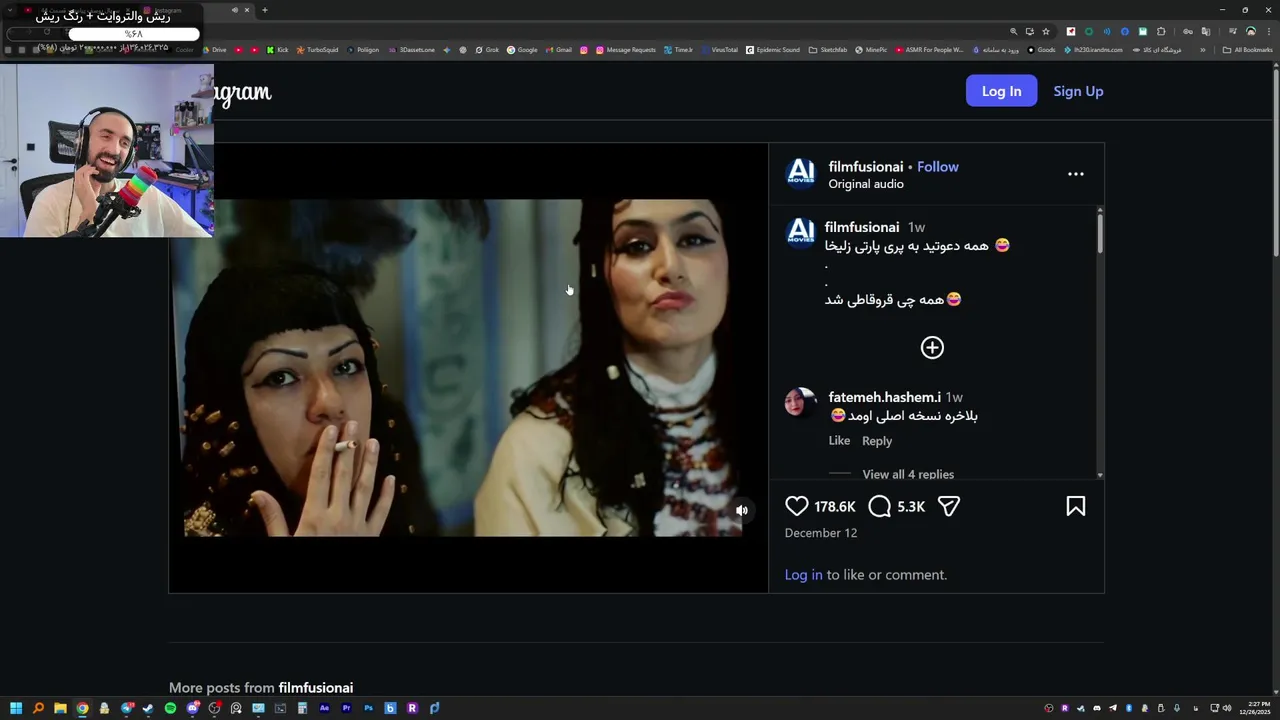Open filmfusionai profile from the post header

click(x=866, y=167)
